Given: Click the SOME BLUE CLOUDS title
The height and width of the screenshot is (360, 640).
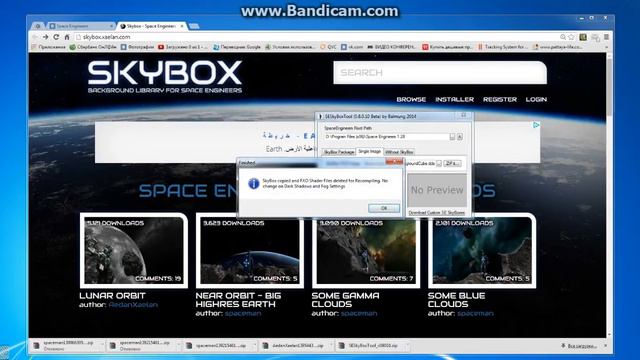Looking at the screenshot, I should click(456, 300).
